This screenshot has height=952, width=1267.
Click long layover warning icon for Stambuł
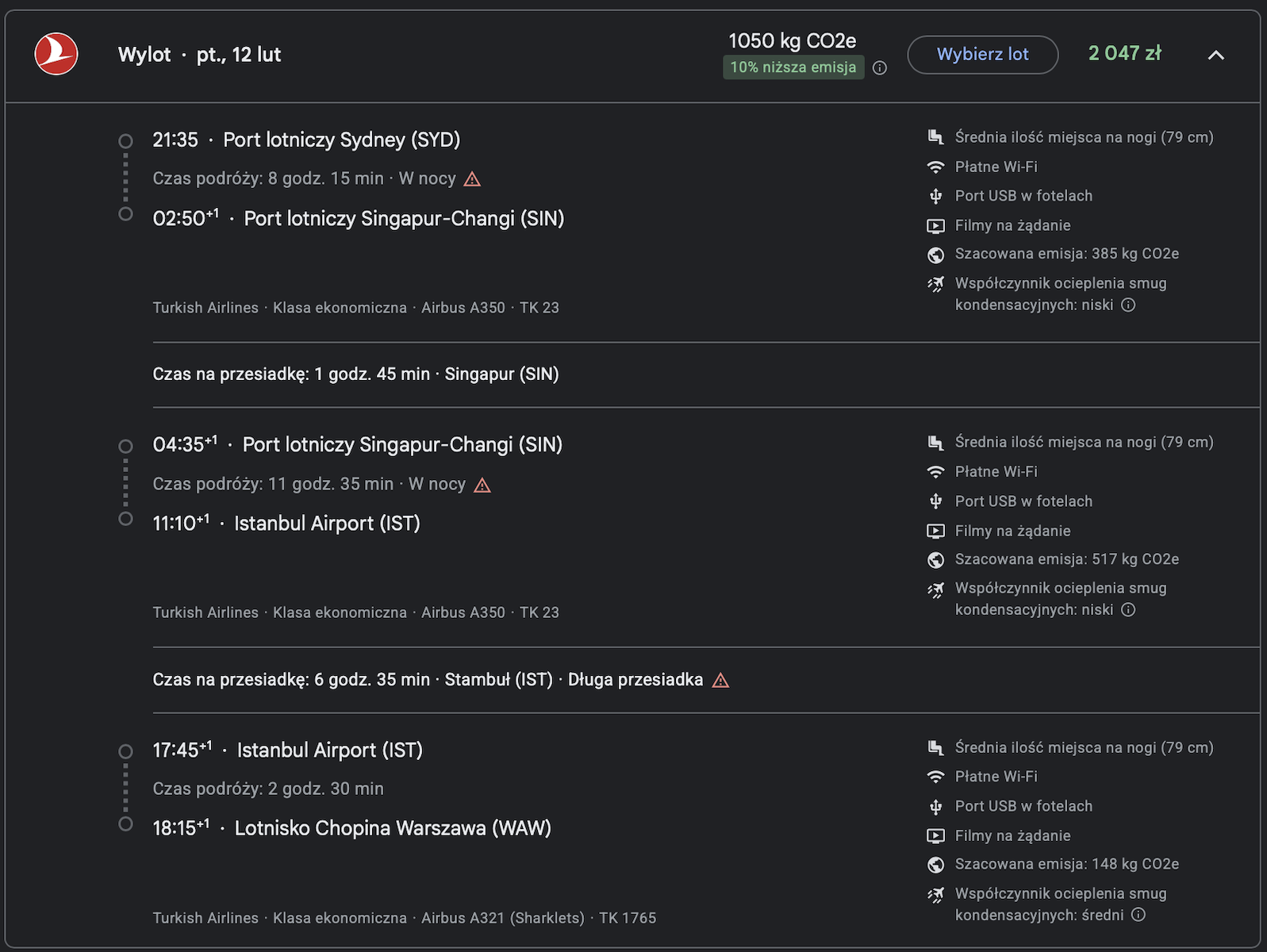click(x=720, y=681)
